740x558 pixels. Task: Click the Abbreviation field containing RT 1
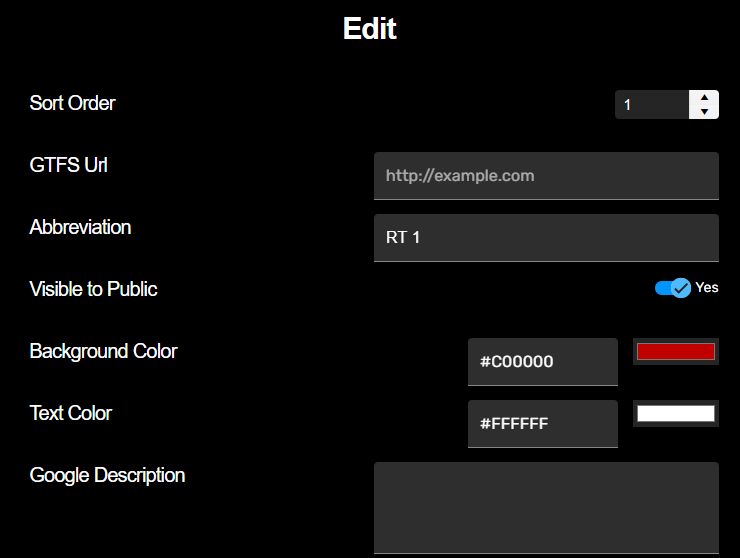pos(546,238)
